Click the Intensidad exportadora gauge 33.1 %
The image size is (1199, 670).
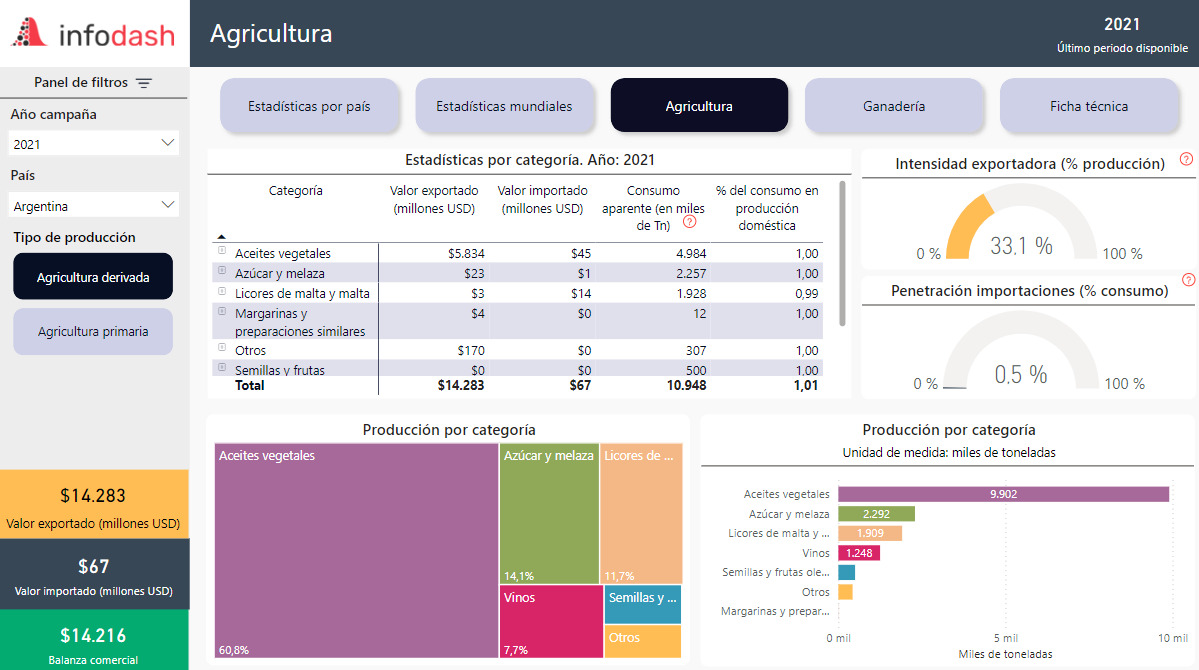(1022, 222)
